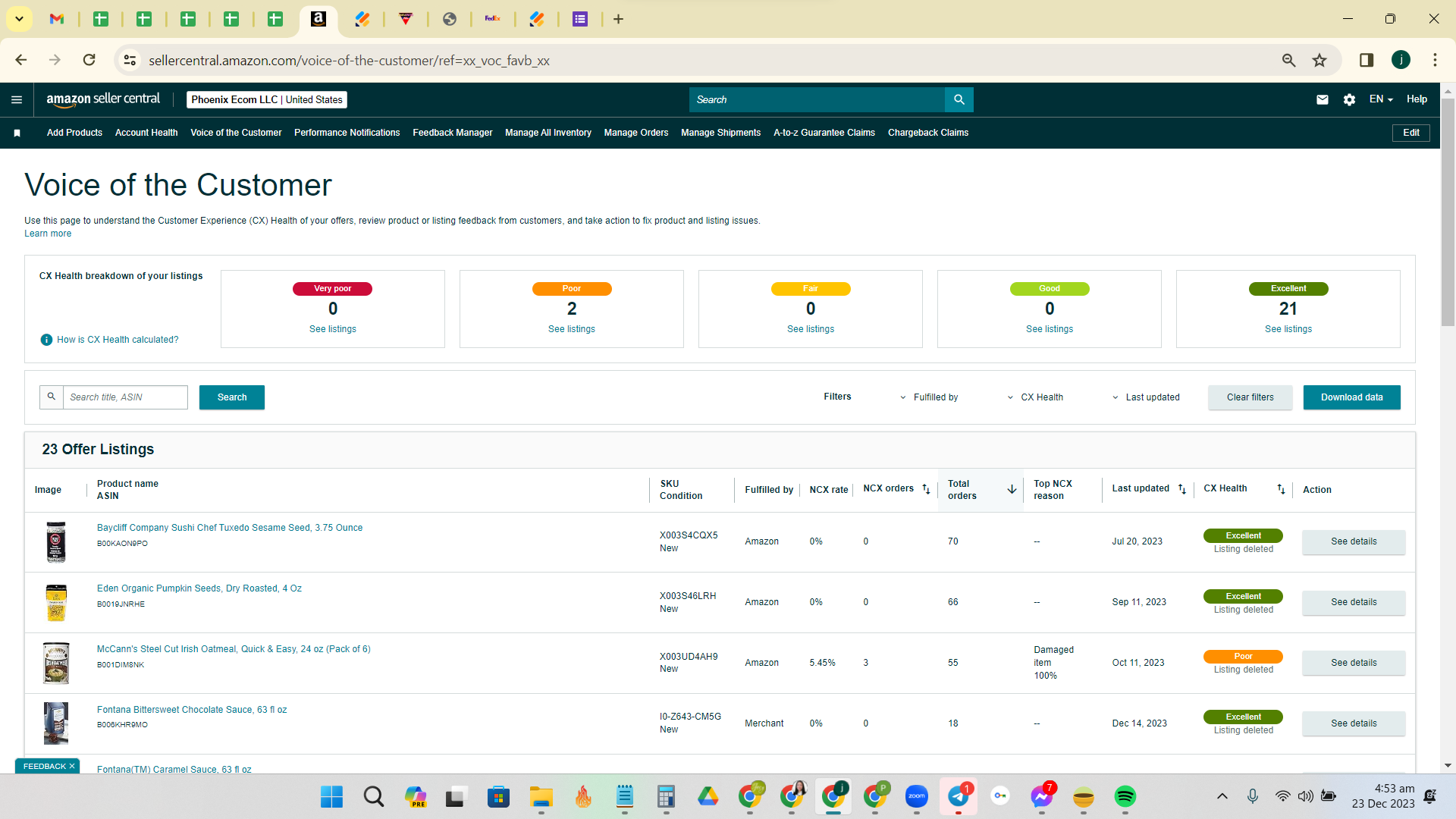The width and height of the screenshot is (1456, 819).
Task: Click in the Search title, ASIN field
Action: tap(125, 397)
